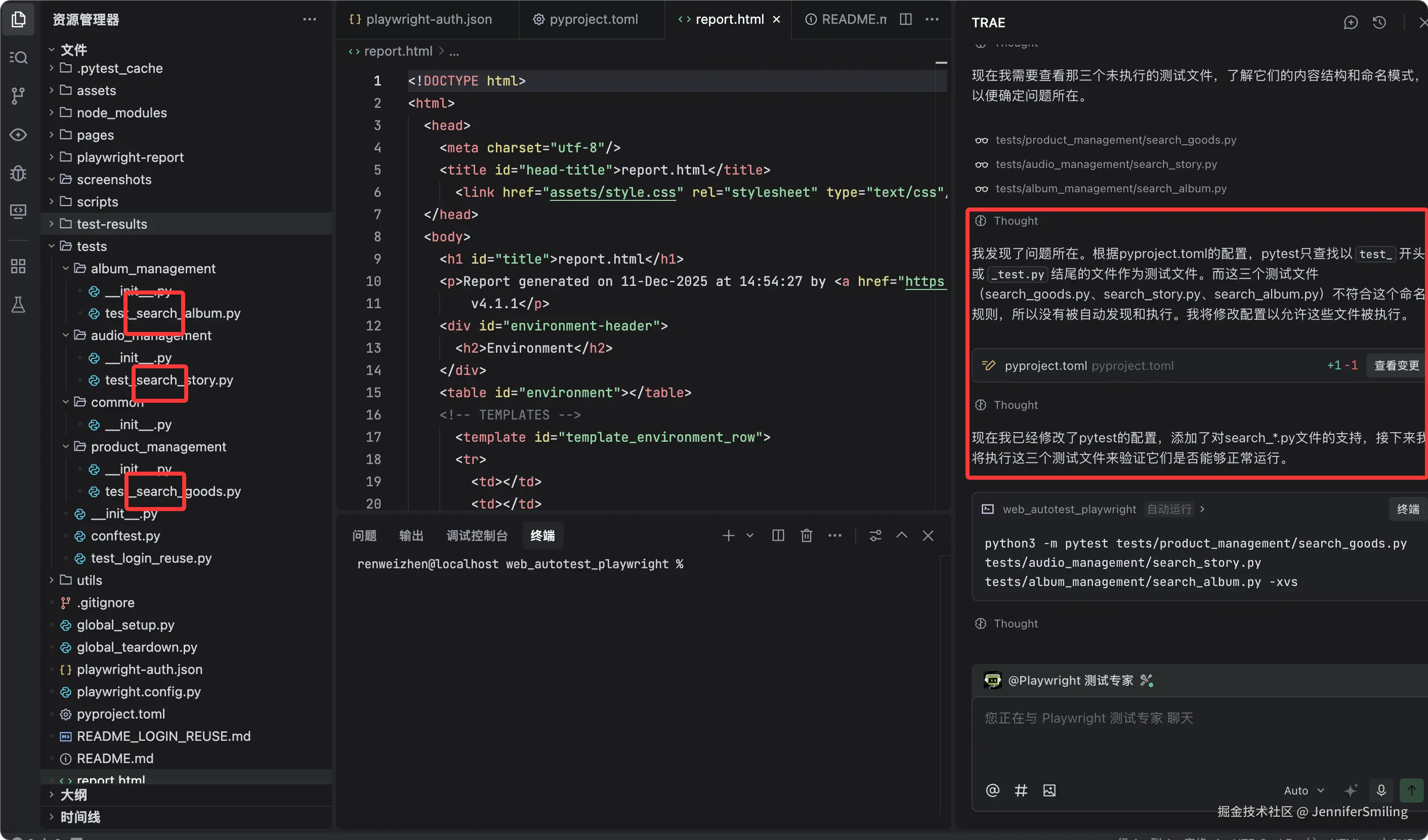Open the Run and Debug bug icon
The width and height of the screenshot is (1428, 840).
pos(18,173)
